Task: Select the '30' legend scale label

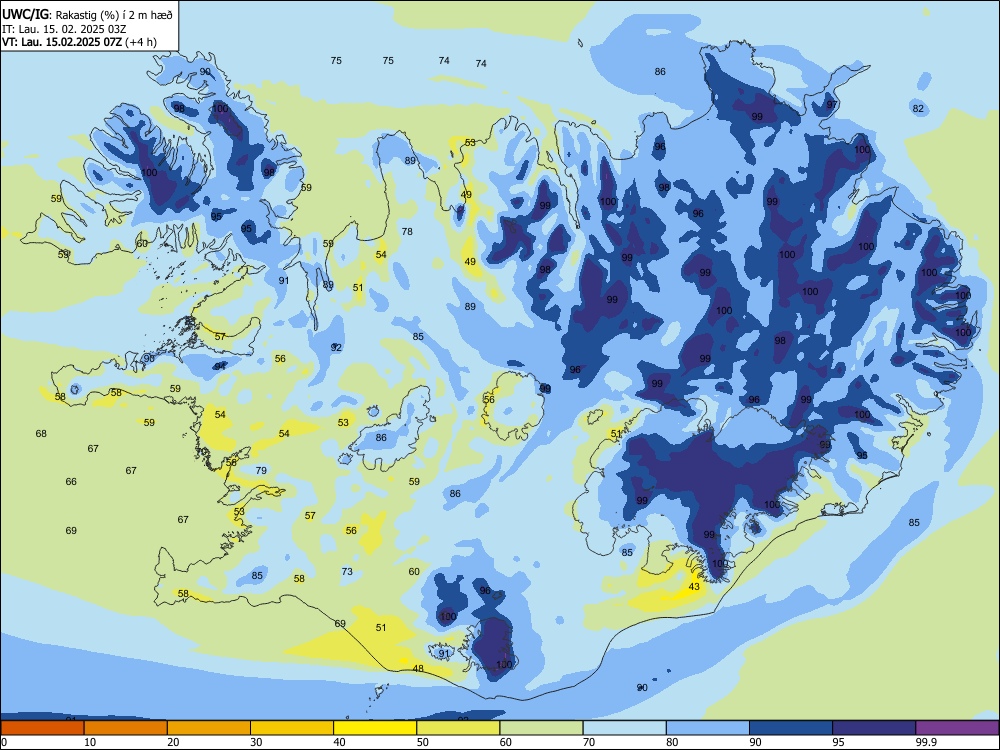Action: (x=256, y=742)
